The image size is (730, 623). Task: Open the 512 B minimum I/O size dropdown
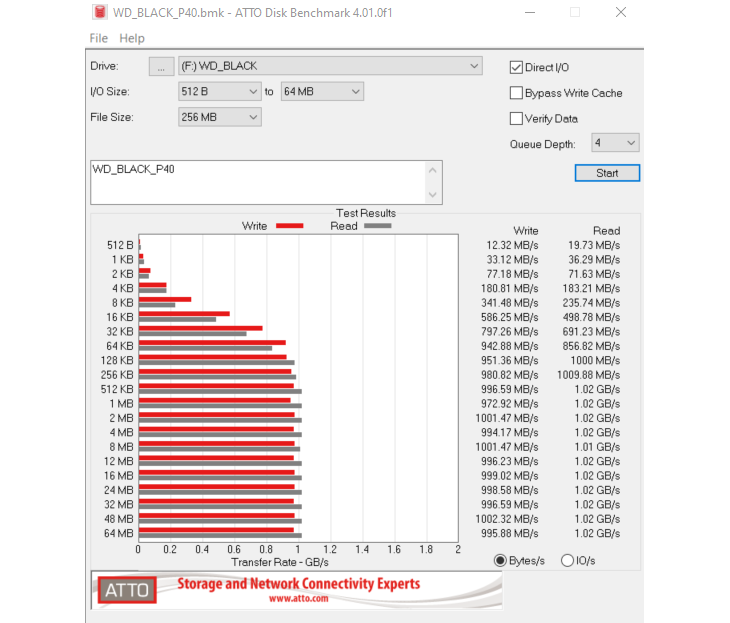219,92
